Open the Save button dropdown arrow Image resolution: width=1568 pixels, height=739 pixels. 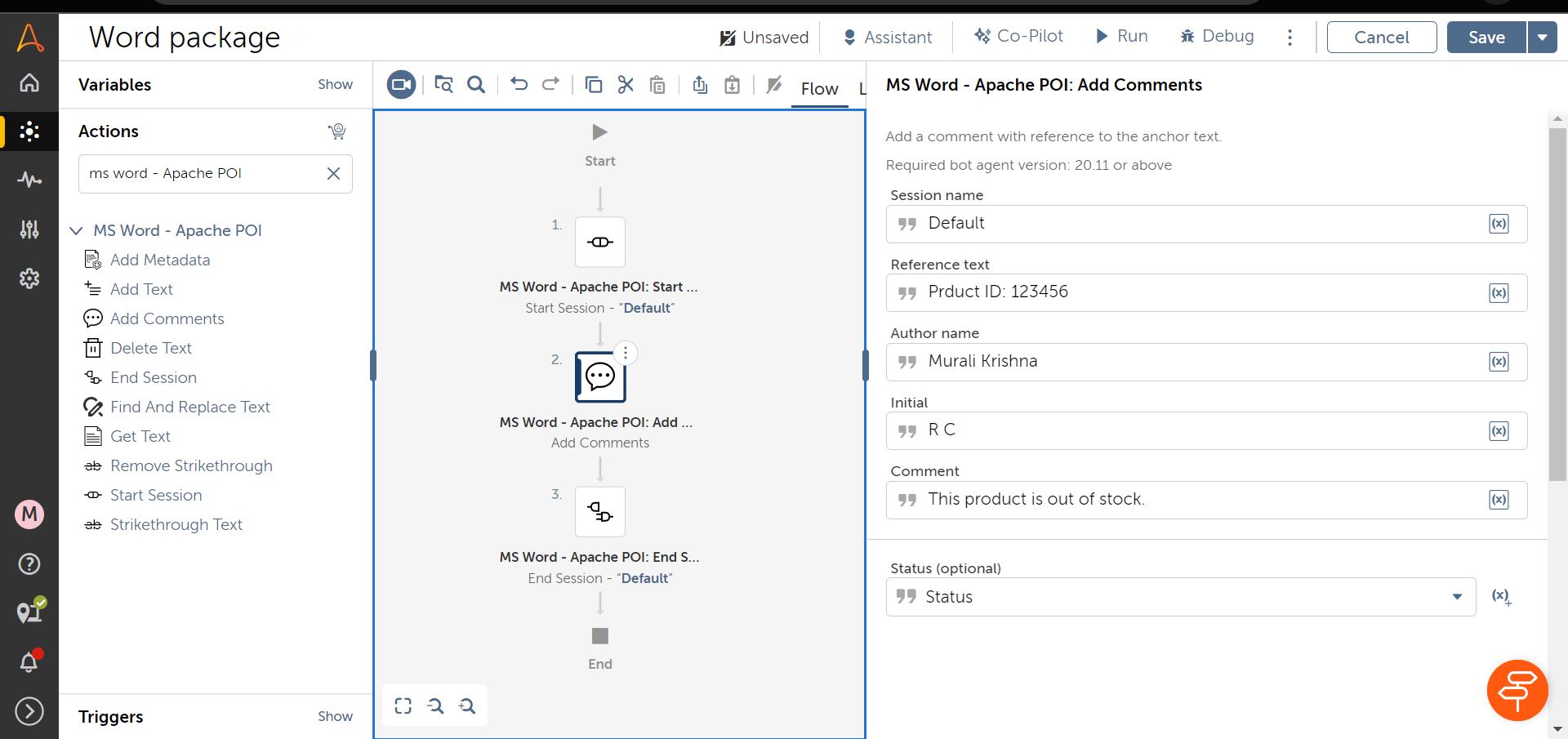(1542, 38)
